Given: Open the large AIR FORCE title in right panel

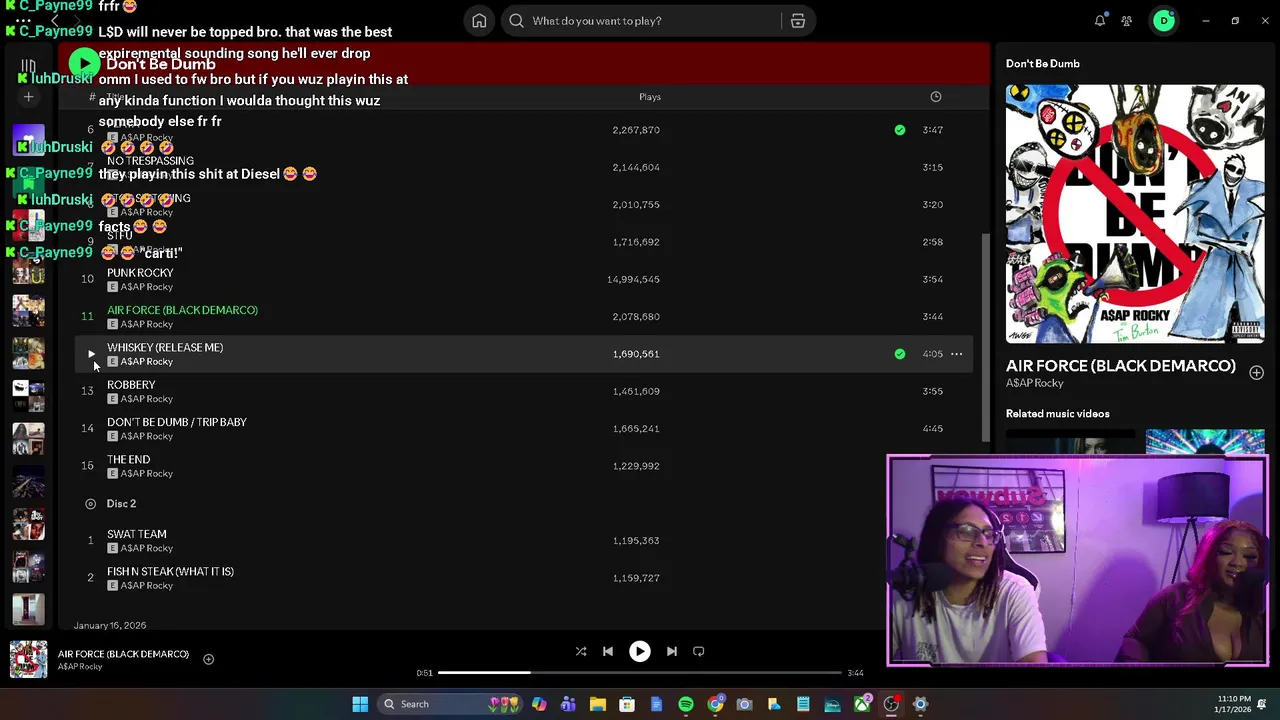Looking at the screenshot, I should (1120, 366).
